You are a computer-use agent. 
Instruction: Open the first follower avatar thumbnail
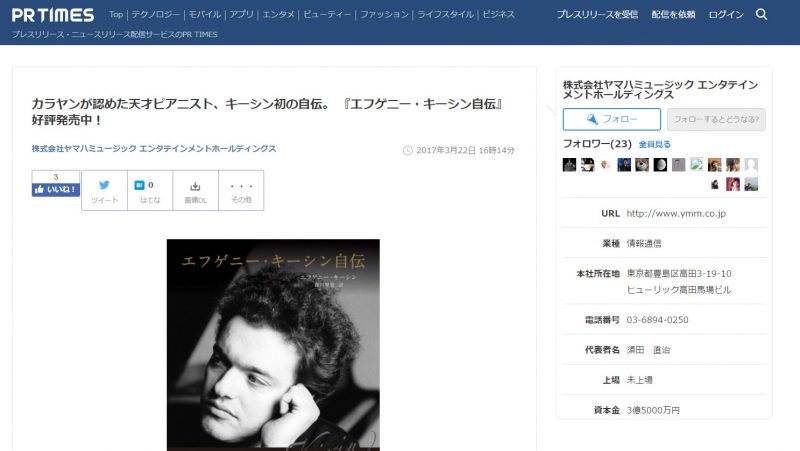click(x=569, y=165)
